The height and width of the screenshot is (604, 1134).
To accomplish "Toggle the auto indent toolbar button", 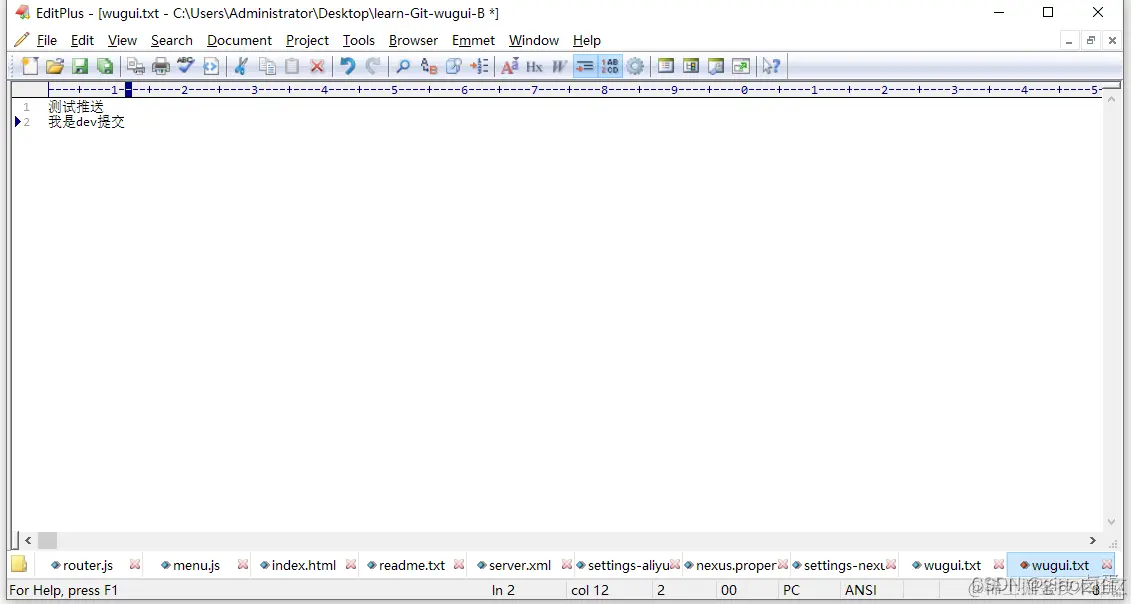I will (584, 67).
